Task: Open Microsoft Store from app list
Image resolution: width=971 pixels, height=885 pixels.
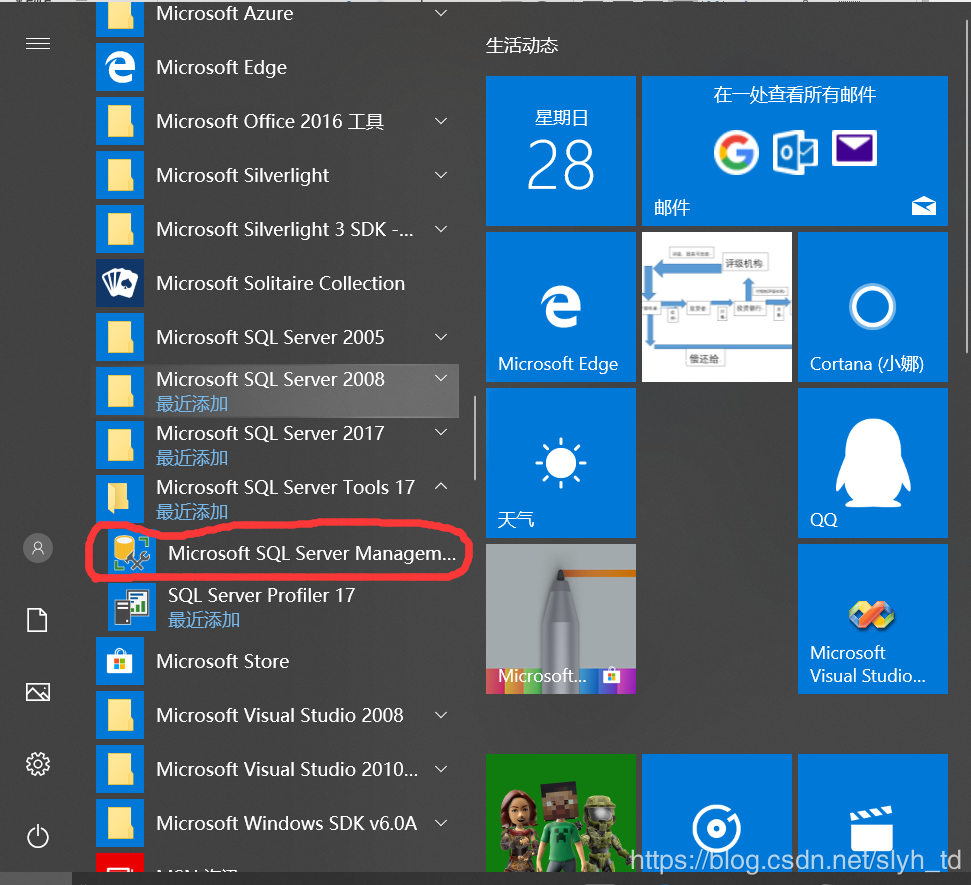Action: pyautogui.click(x=222, y=661)
